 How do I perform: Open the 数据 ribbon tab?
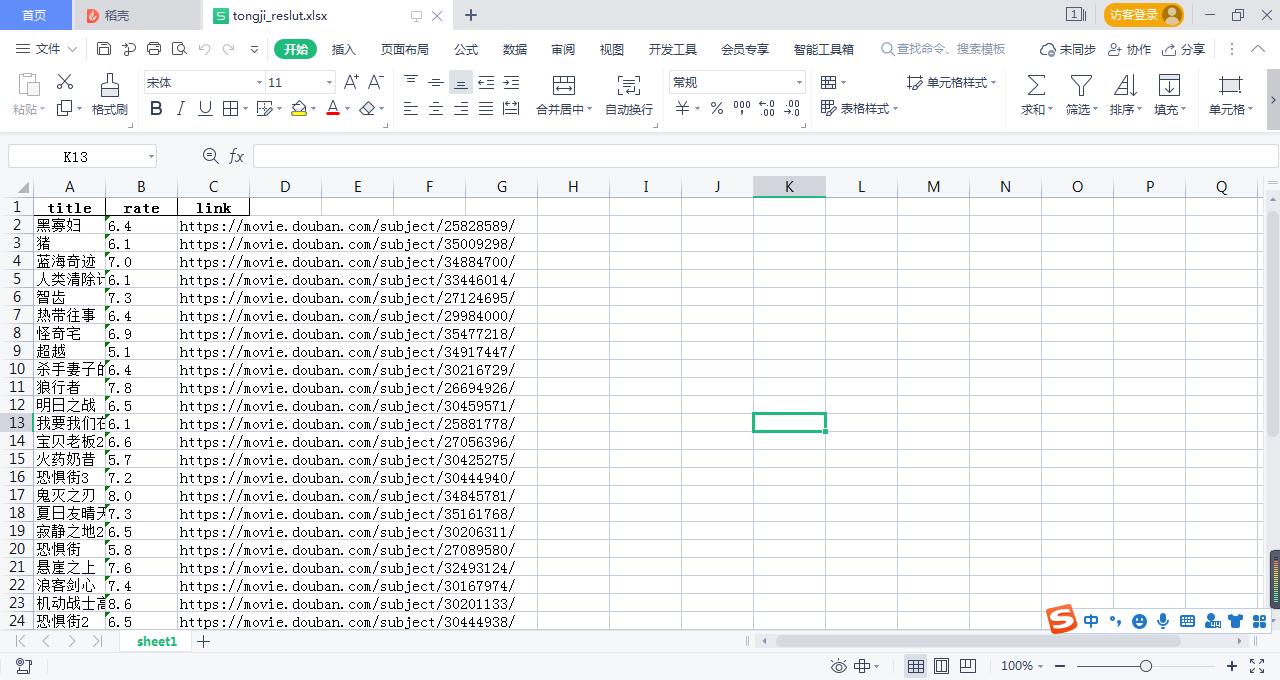[515, 49]
